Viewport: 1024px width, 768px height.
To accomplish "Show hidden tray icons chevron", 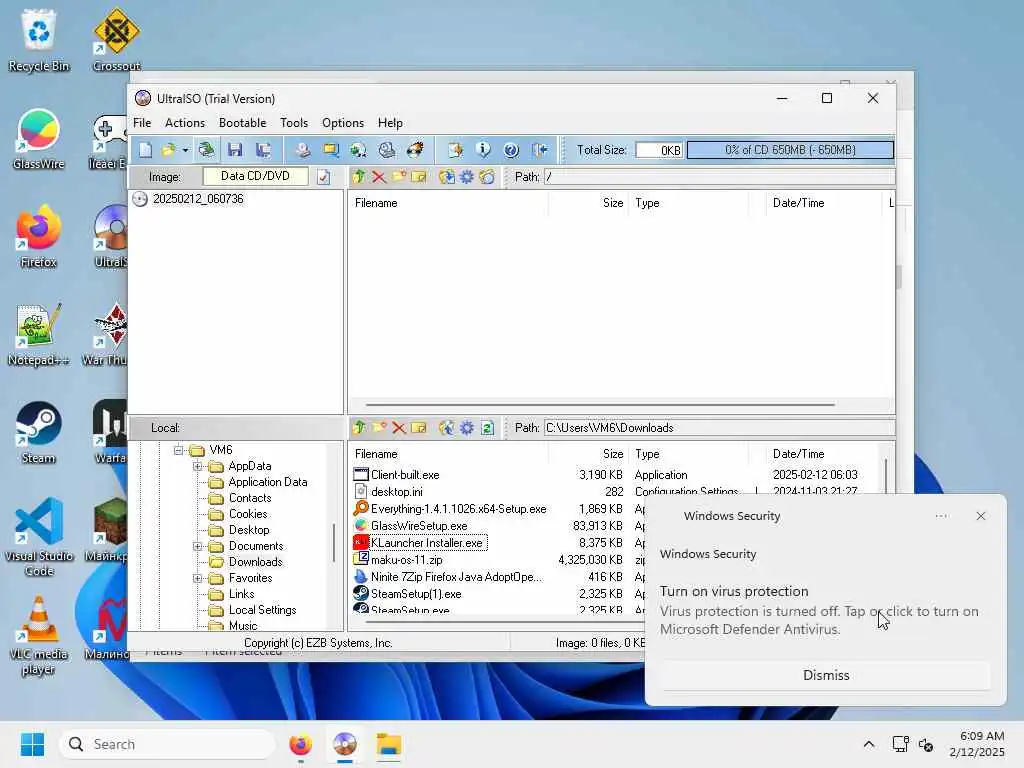I will [869, 744].
